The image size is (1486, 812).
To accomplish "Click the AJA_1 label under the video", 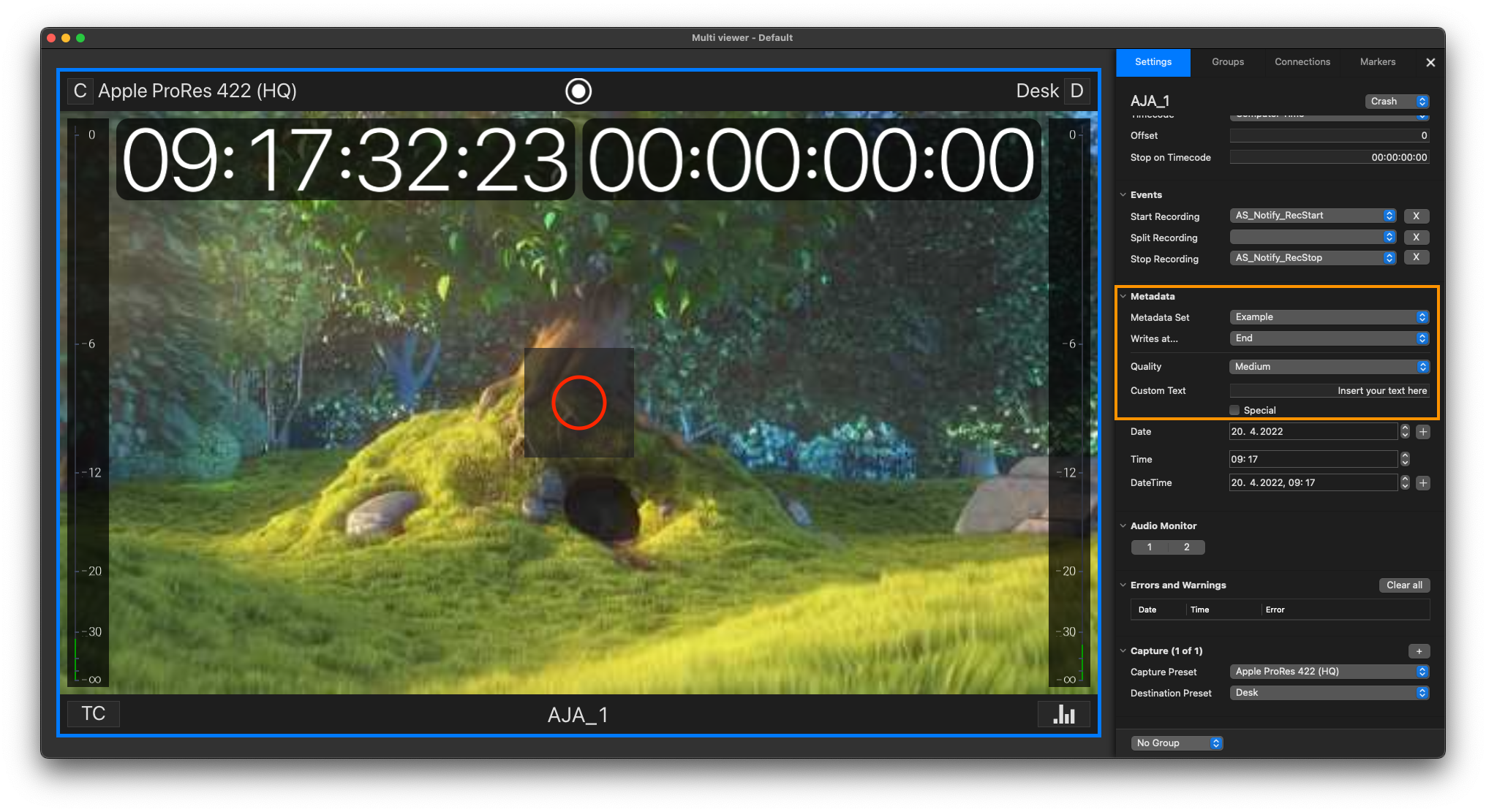I will pos(578,715).
